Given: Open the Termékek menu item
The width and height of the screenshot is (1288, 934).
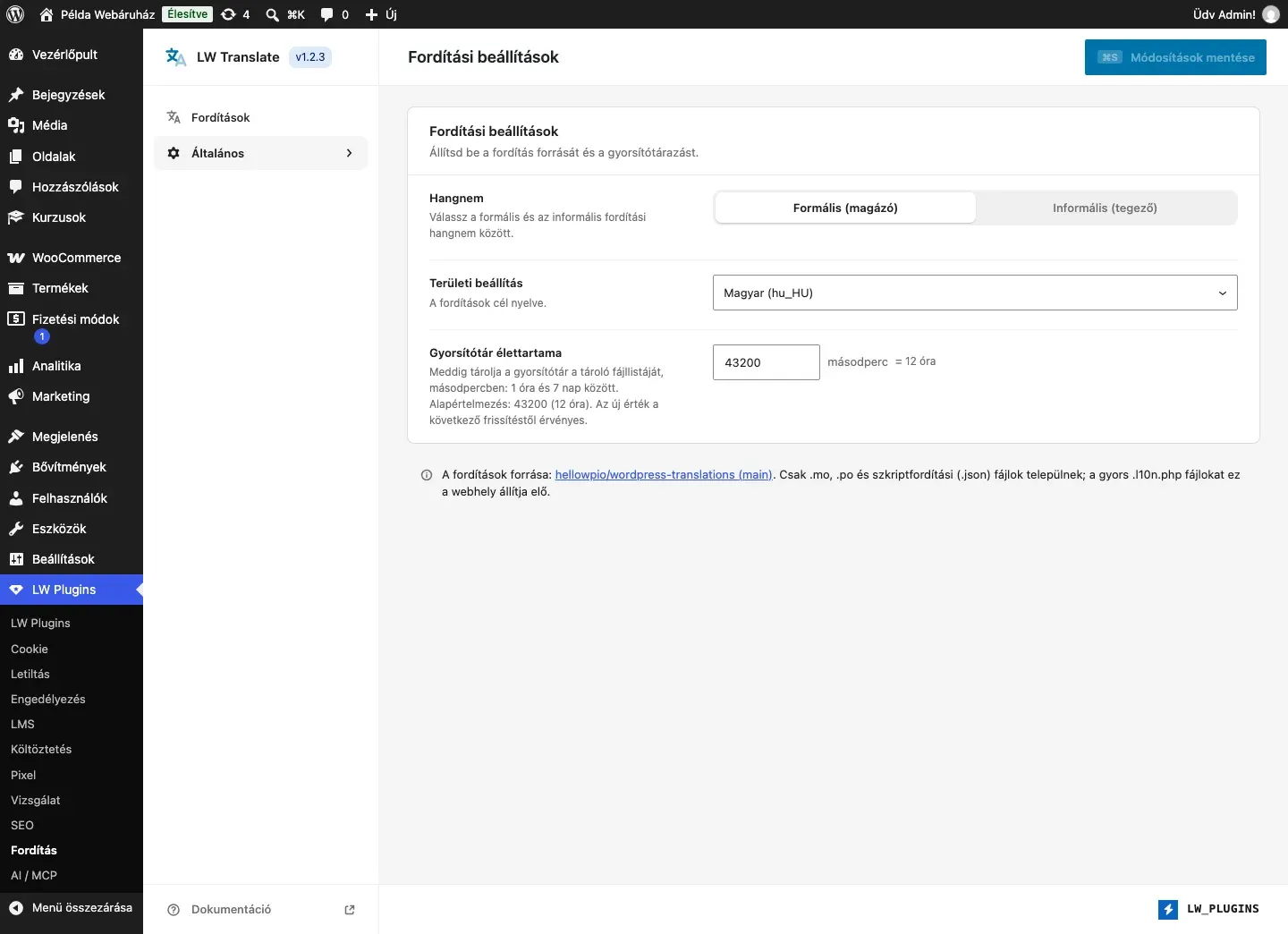Looking at the screenshot, I should tap(72, 288).
